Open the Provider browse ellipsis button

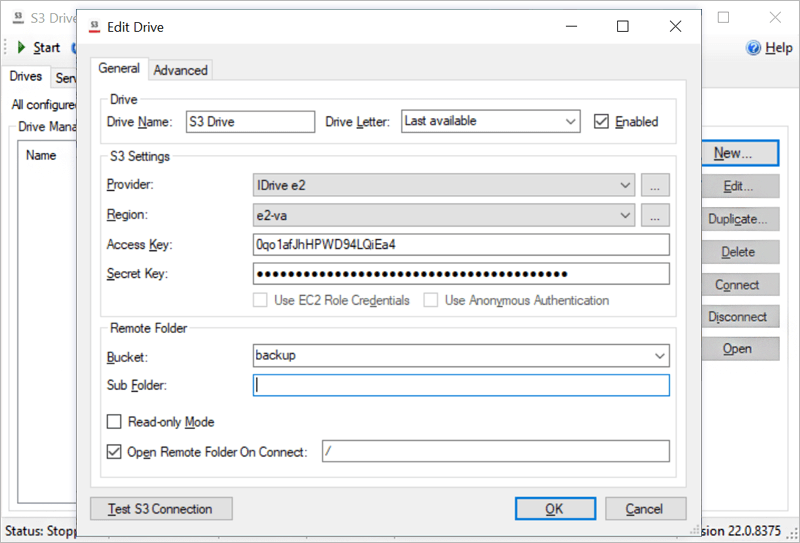655,185
